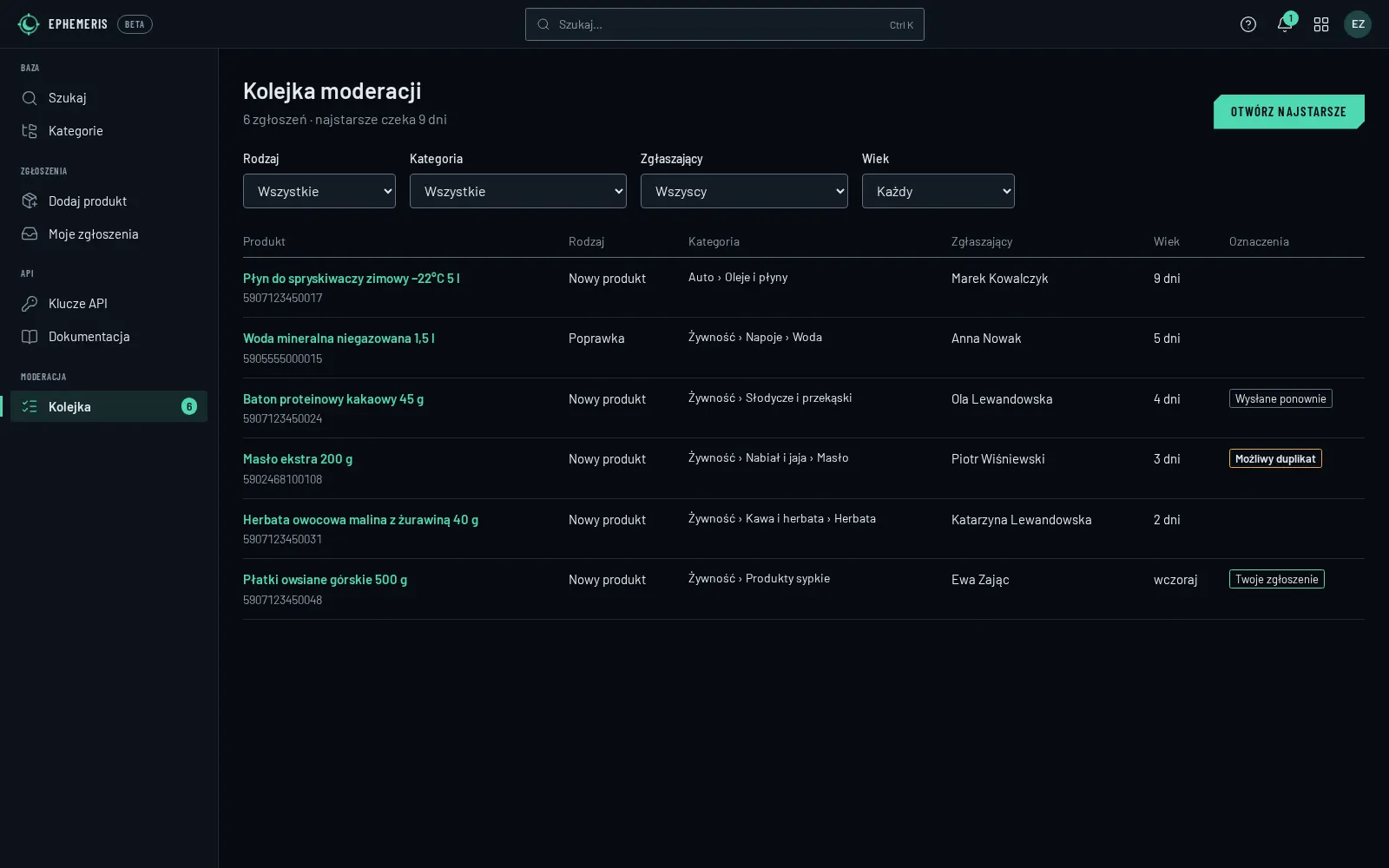Click the Kategorie tree icon
The width and height of the screenshot is (1389, 868).
click(30, 131)
